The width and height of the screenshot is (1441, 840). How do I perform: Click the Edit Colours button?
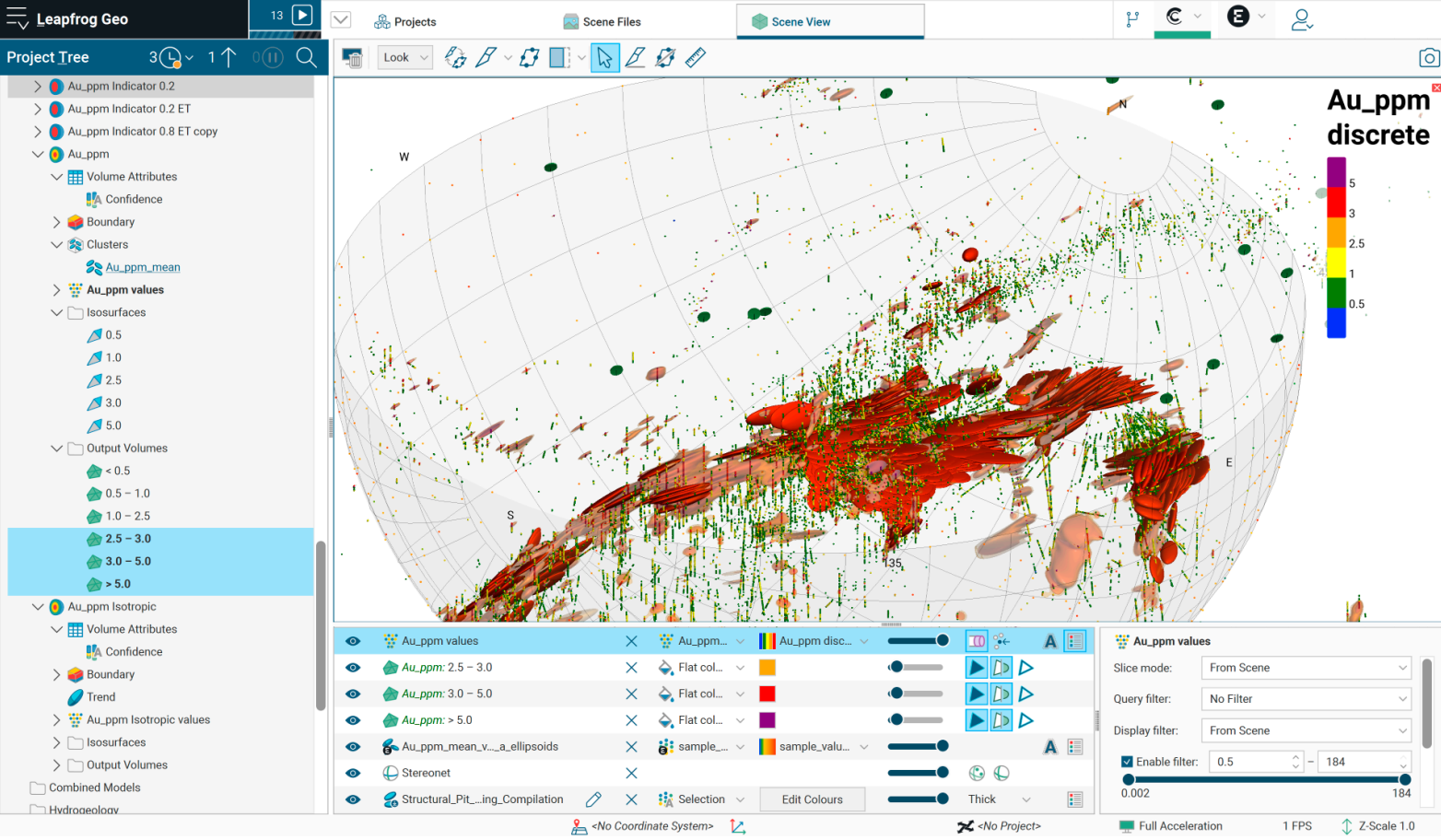point(812,799)
